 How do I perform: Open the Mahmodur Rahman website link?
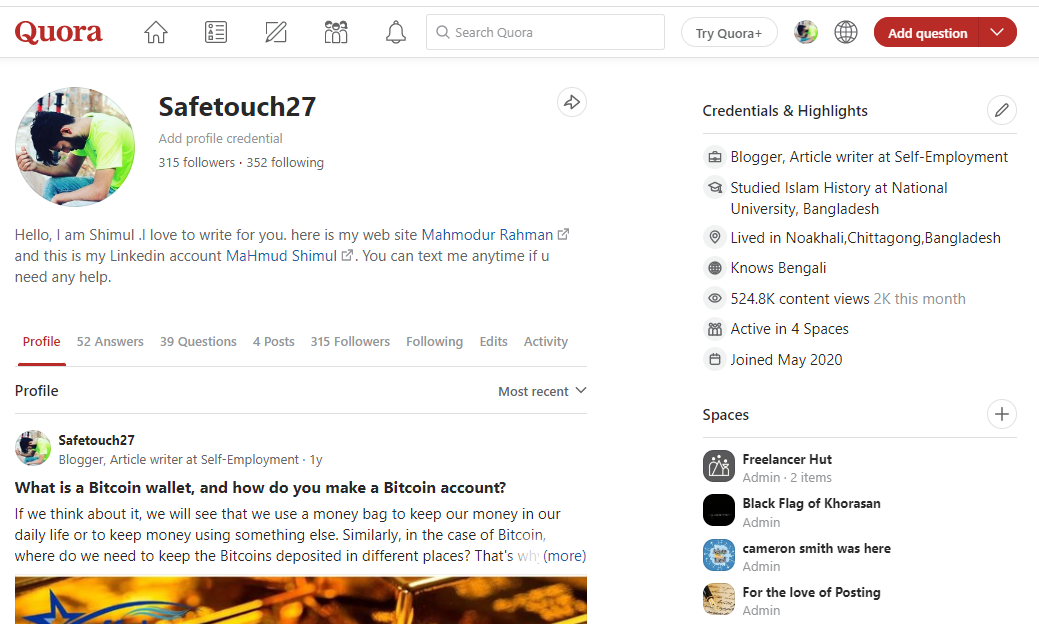pyautogui.click(x=487, y=235)
